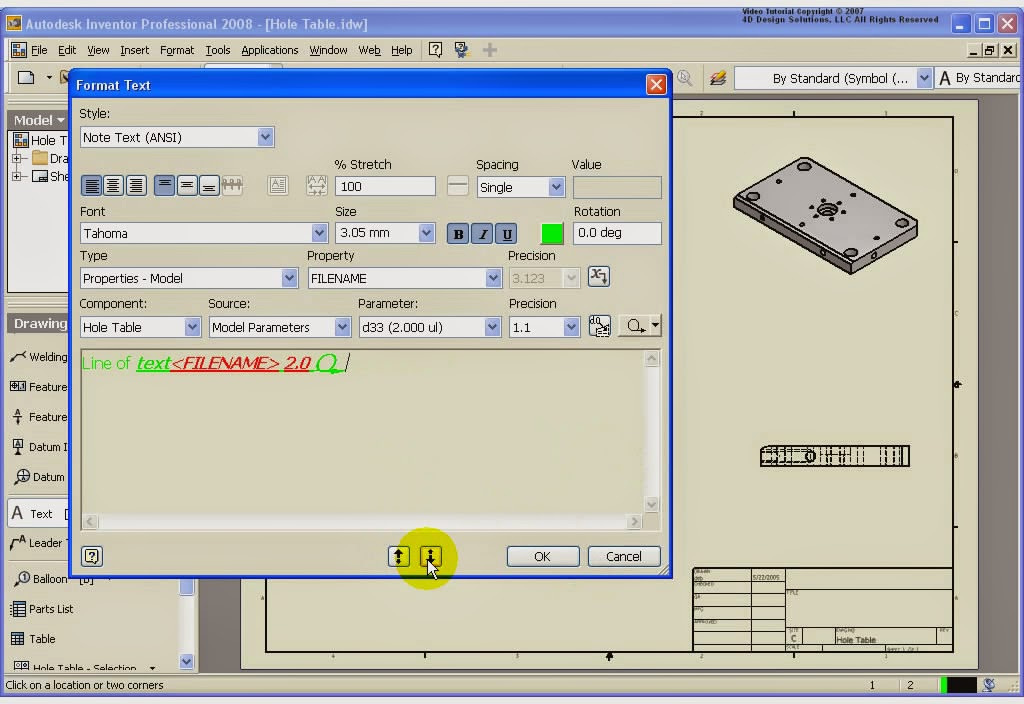The height and width of the screenshot is (704, 1024).
Task: Click the line spacing icon
Action: (458, 186)
